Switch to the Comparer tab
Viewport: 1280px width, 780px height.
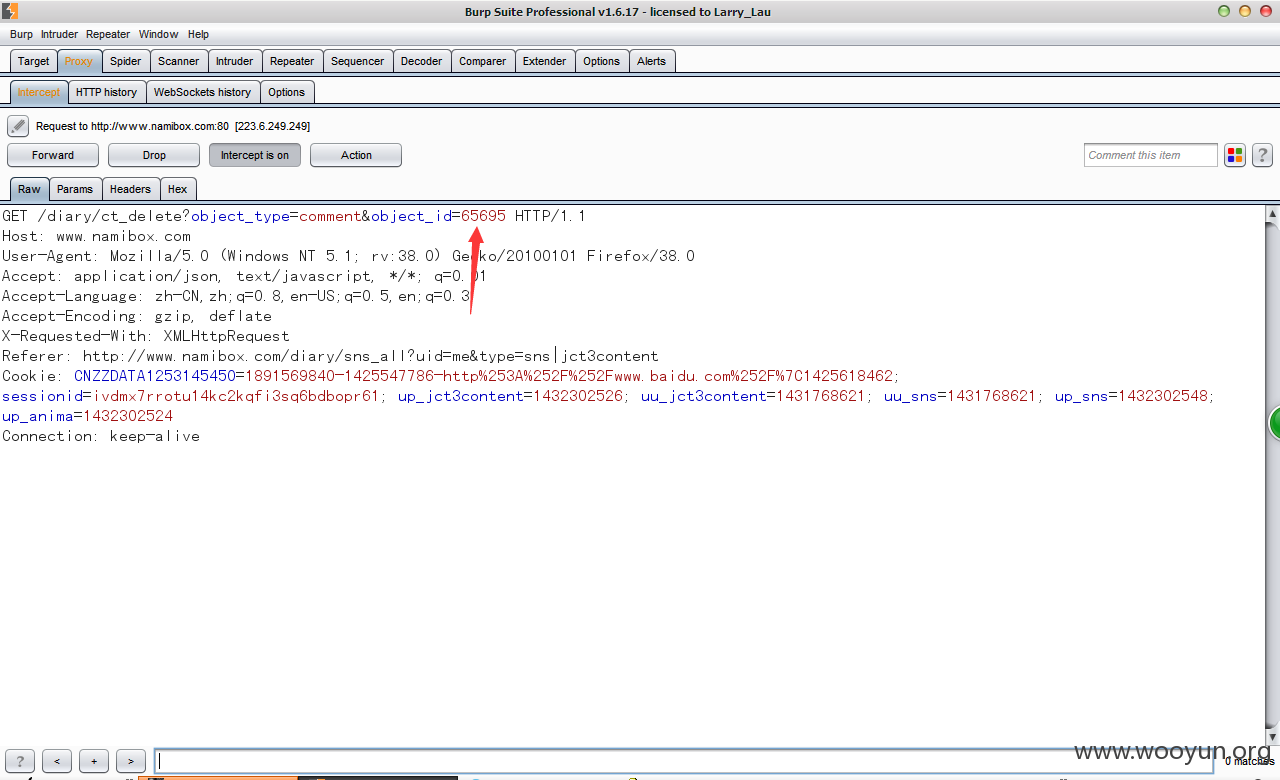point(483,61)
